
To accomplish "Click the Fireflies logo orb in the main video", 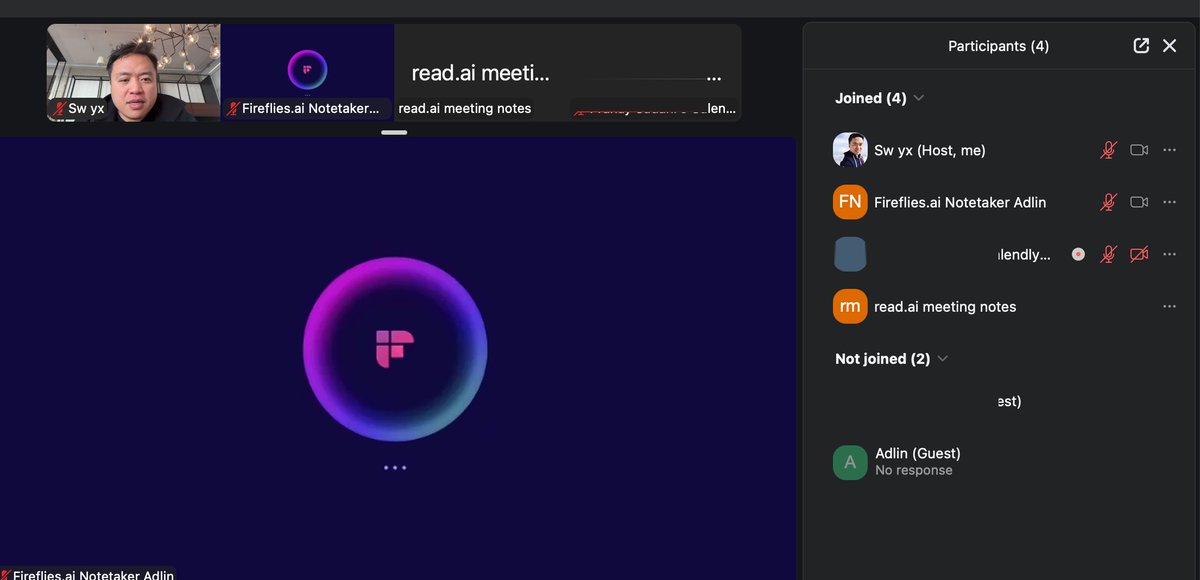I will [x=395, y=349].
